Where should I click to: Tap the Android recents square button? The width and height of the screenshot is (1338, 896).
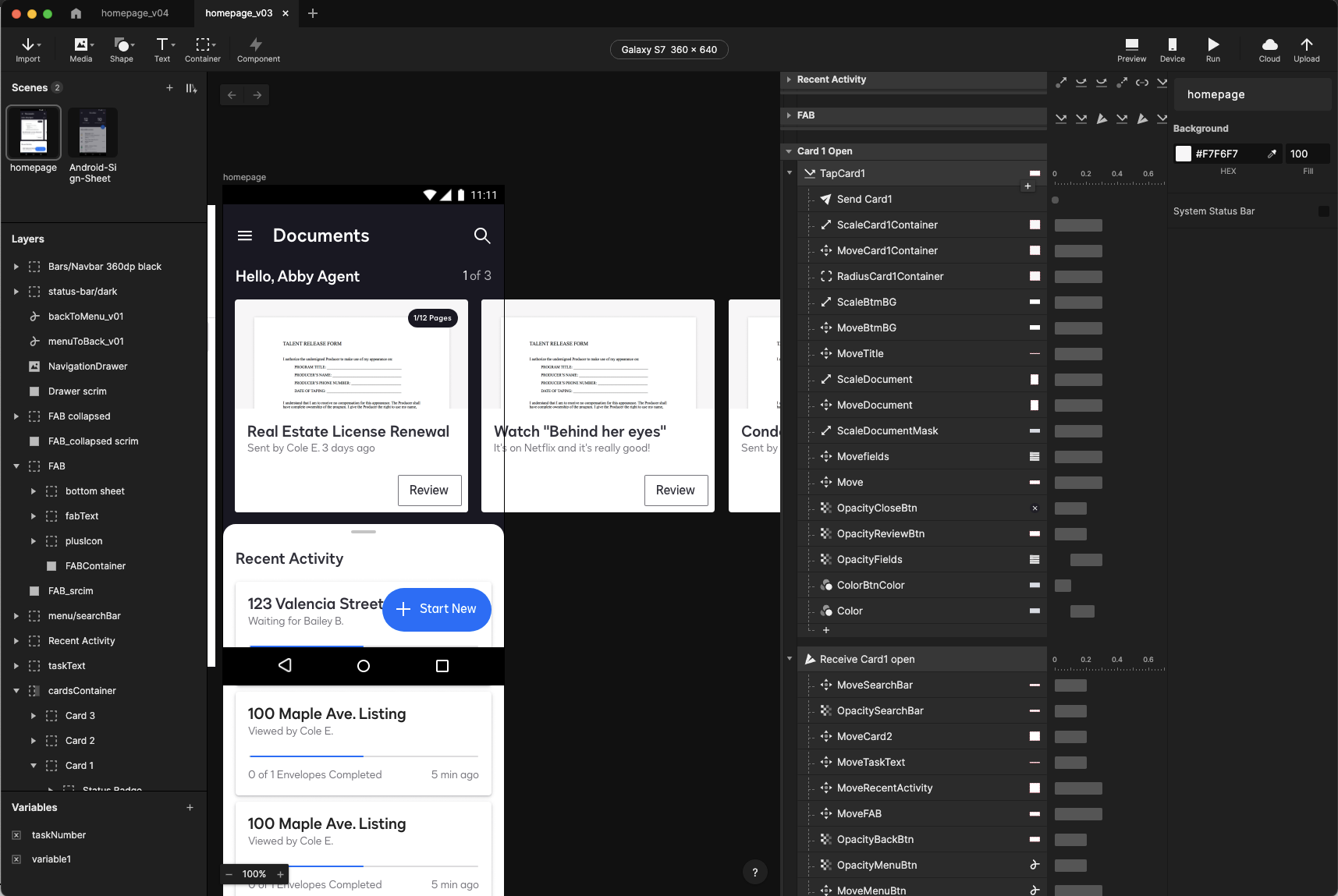click(x=442, y=666)
